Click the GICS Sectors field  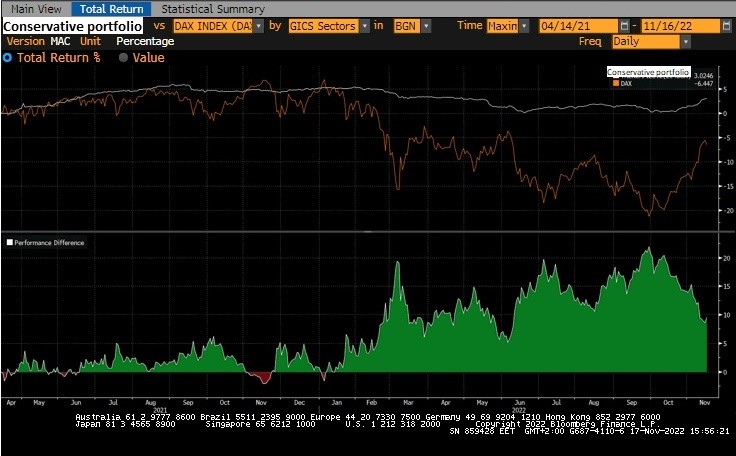point(323,26)
